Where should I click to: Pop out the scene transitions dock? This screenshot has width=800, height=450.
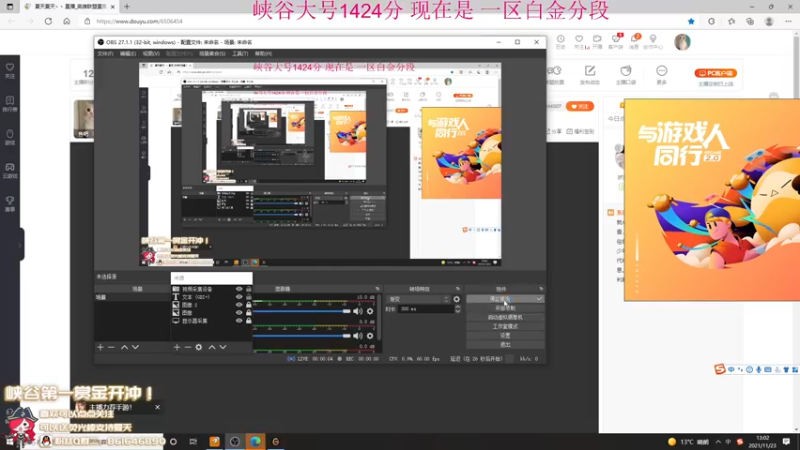tap(458, 289)
